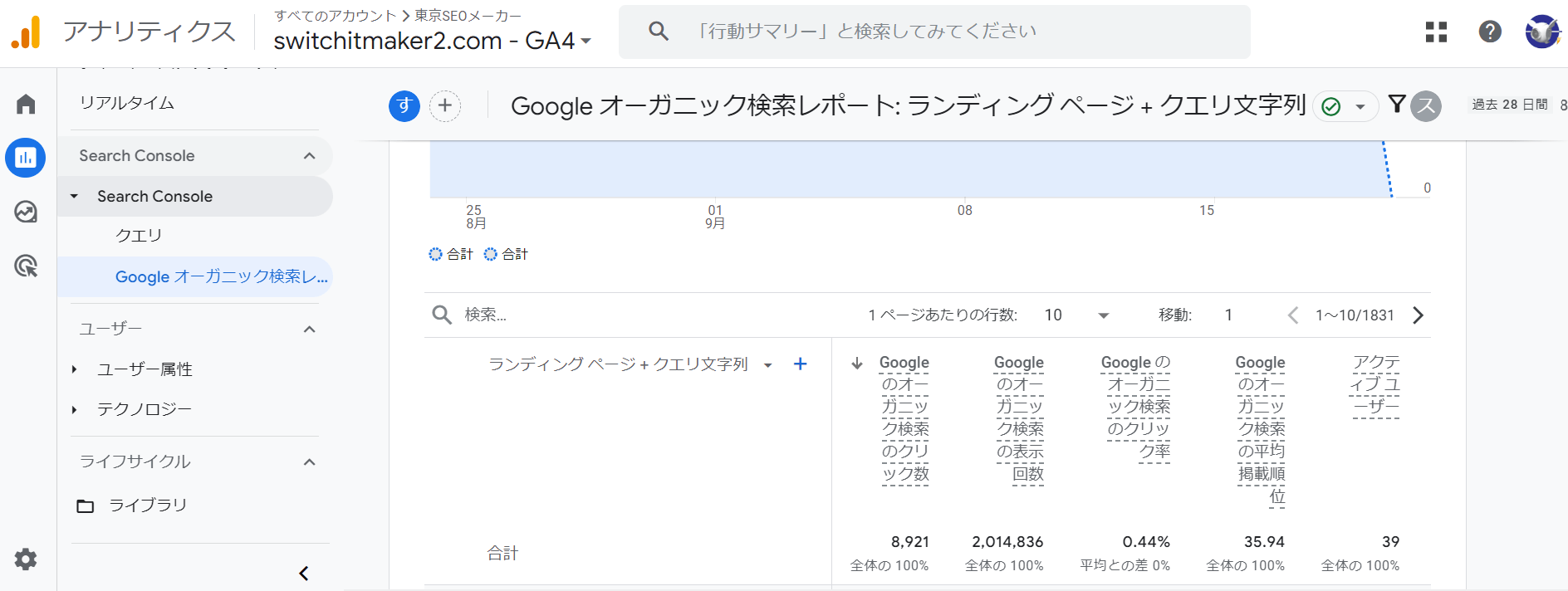Open the ライブラリ folder icon
Screen dimensions: 1568x591
(x=86, y=506)
